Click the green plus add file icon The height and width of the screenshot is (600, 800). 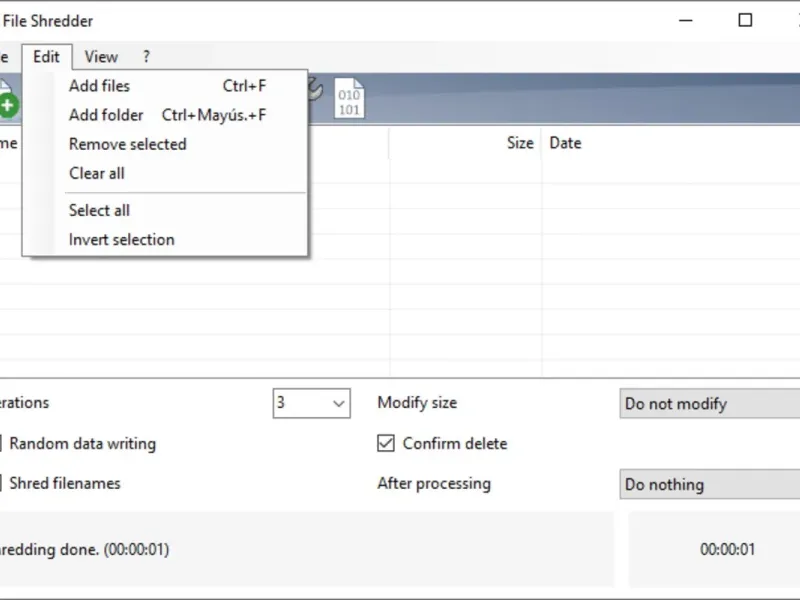tap(8, 103)
